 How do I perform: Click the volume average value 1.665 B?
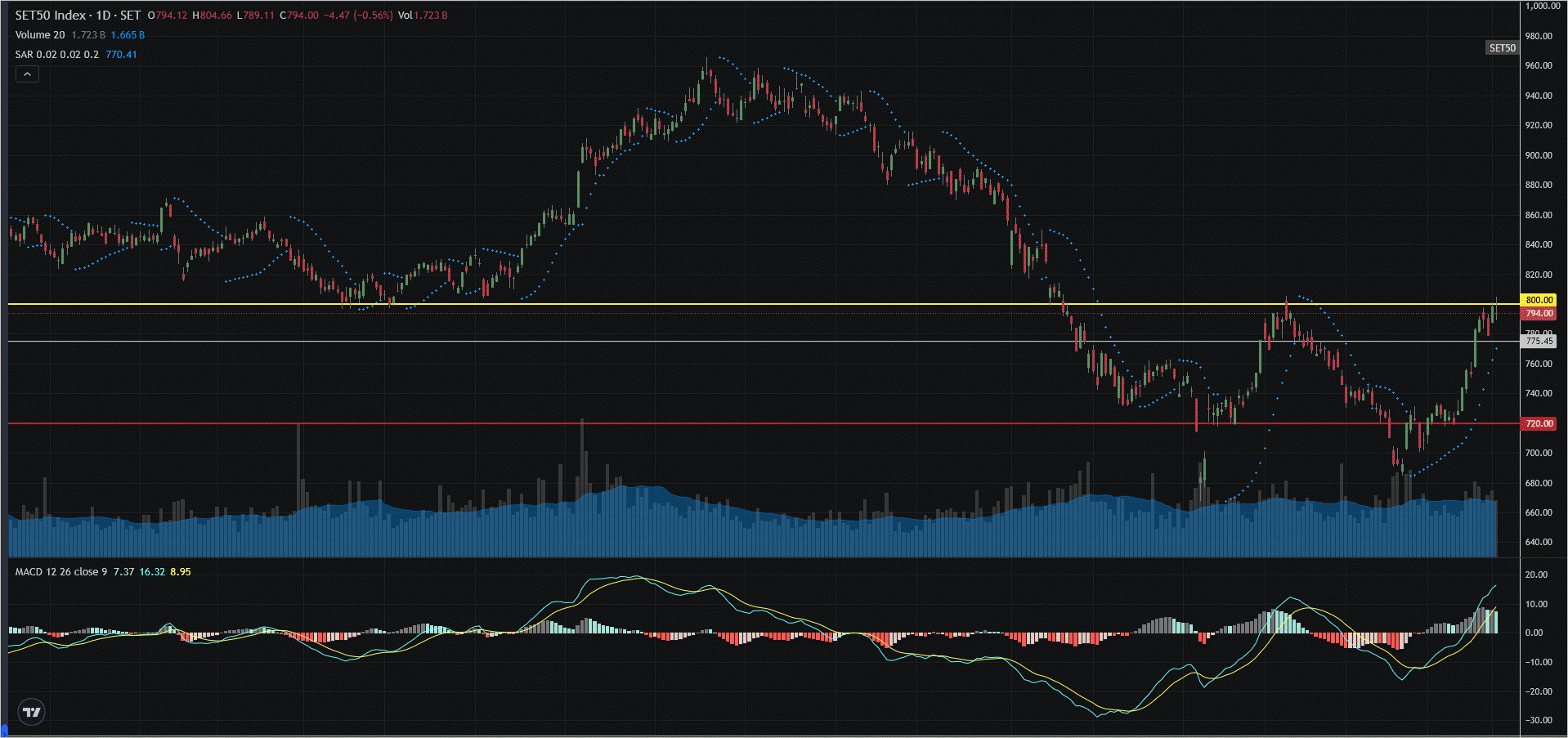(128, 35)
